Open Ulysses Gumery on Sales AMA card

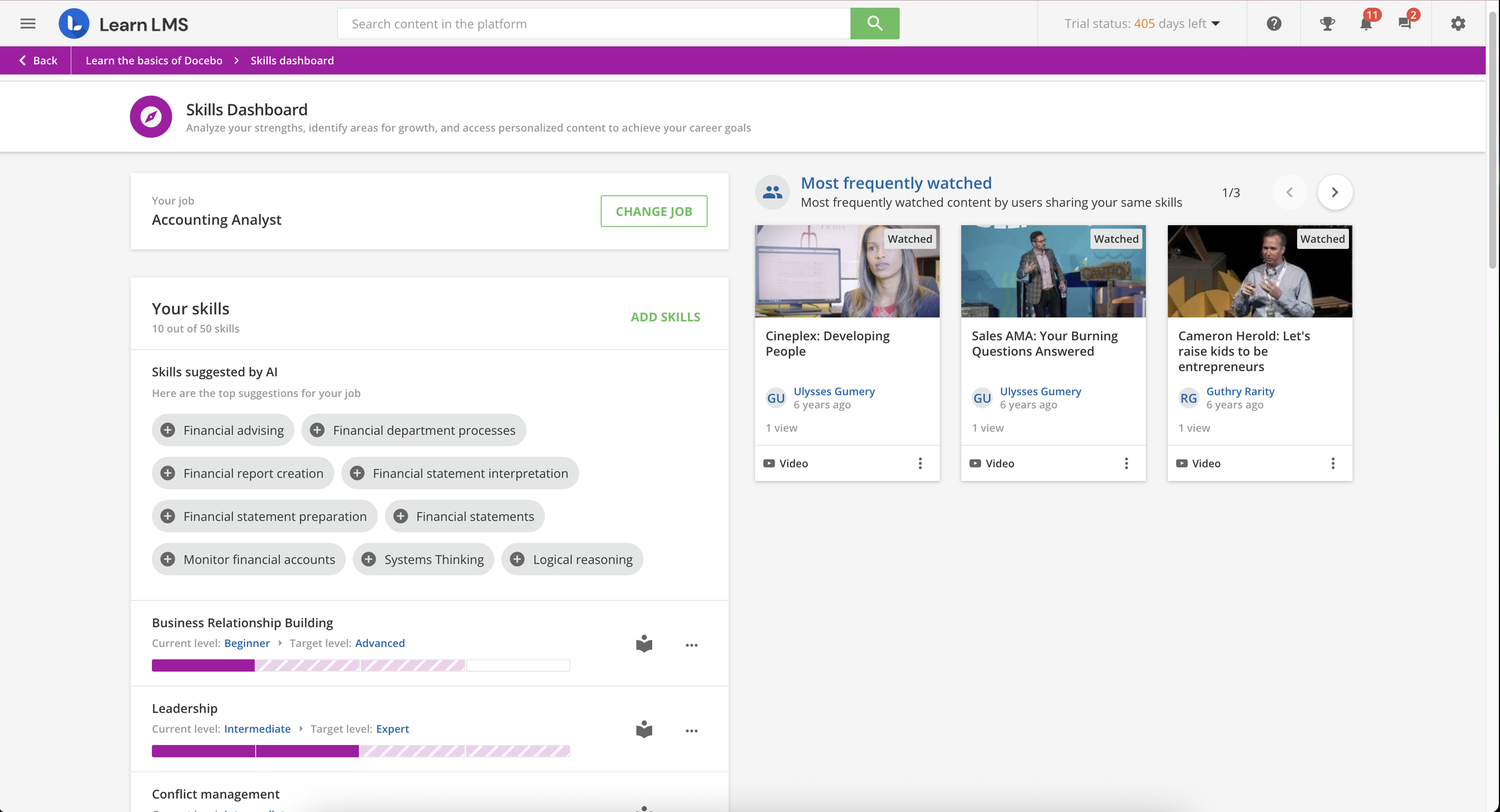click(x=1040, y=391)
